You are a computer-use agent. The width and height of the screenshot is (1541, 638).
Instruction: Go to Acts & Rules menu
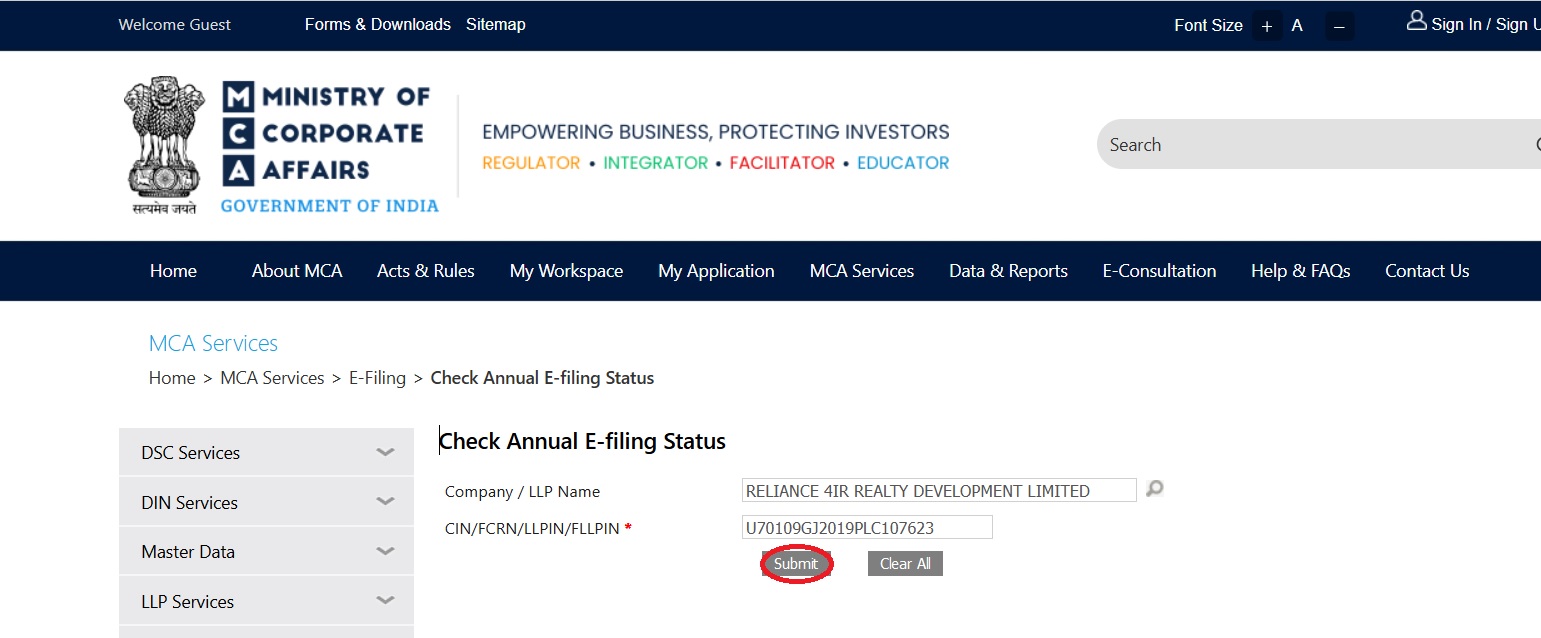coord(426,271)
